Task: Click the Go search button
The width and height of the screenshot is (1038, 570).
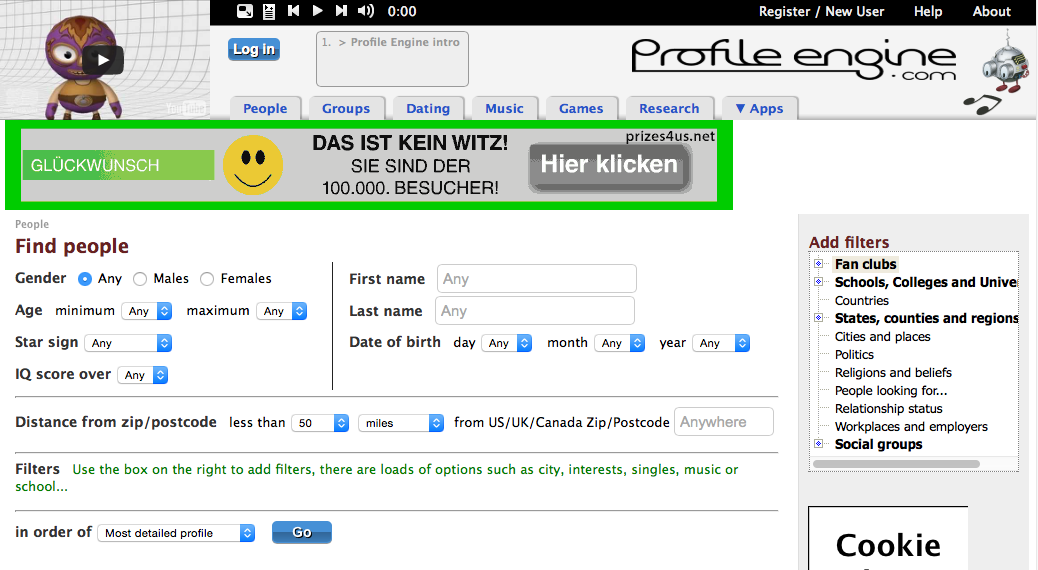Action: [x=302, y=532]
